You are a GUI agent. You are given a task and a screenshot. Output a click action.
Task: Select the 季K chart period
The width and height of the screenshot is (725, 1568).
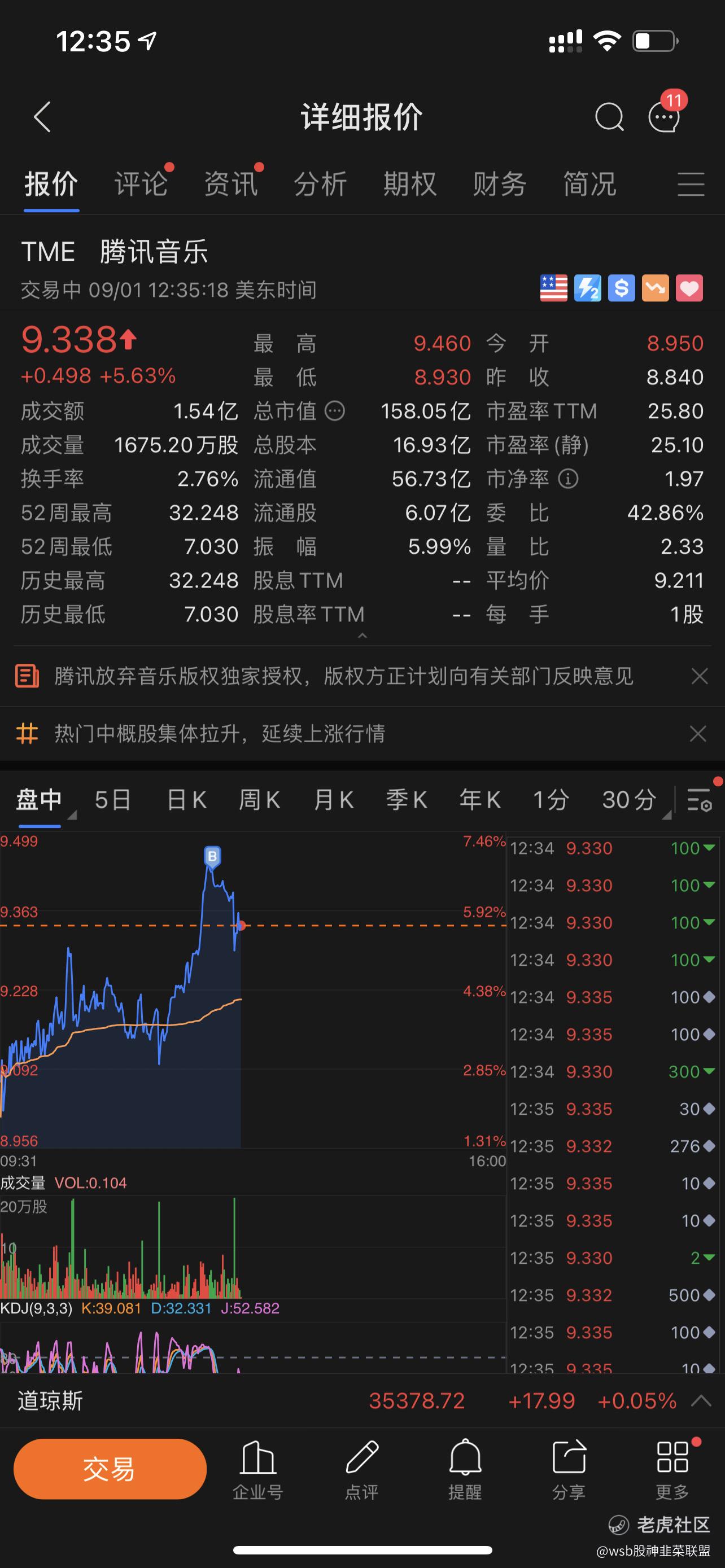point(407,800)
